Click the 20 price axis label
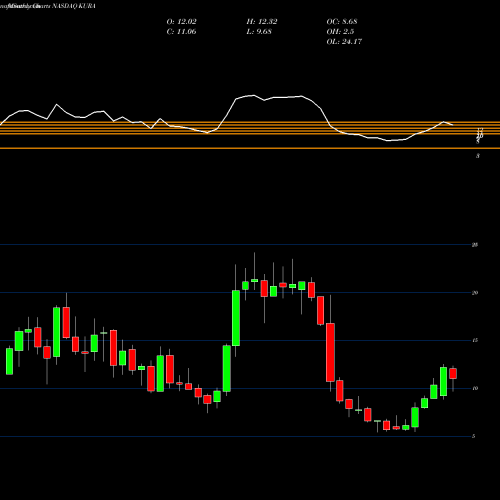This screenshot has width=500, height=500. tap(475, 293)
